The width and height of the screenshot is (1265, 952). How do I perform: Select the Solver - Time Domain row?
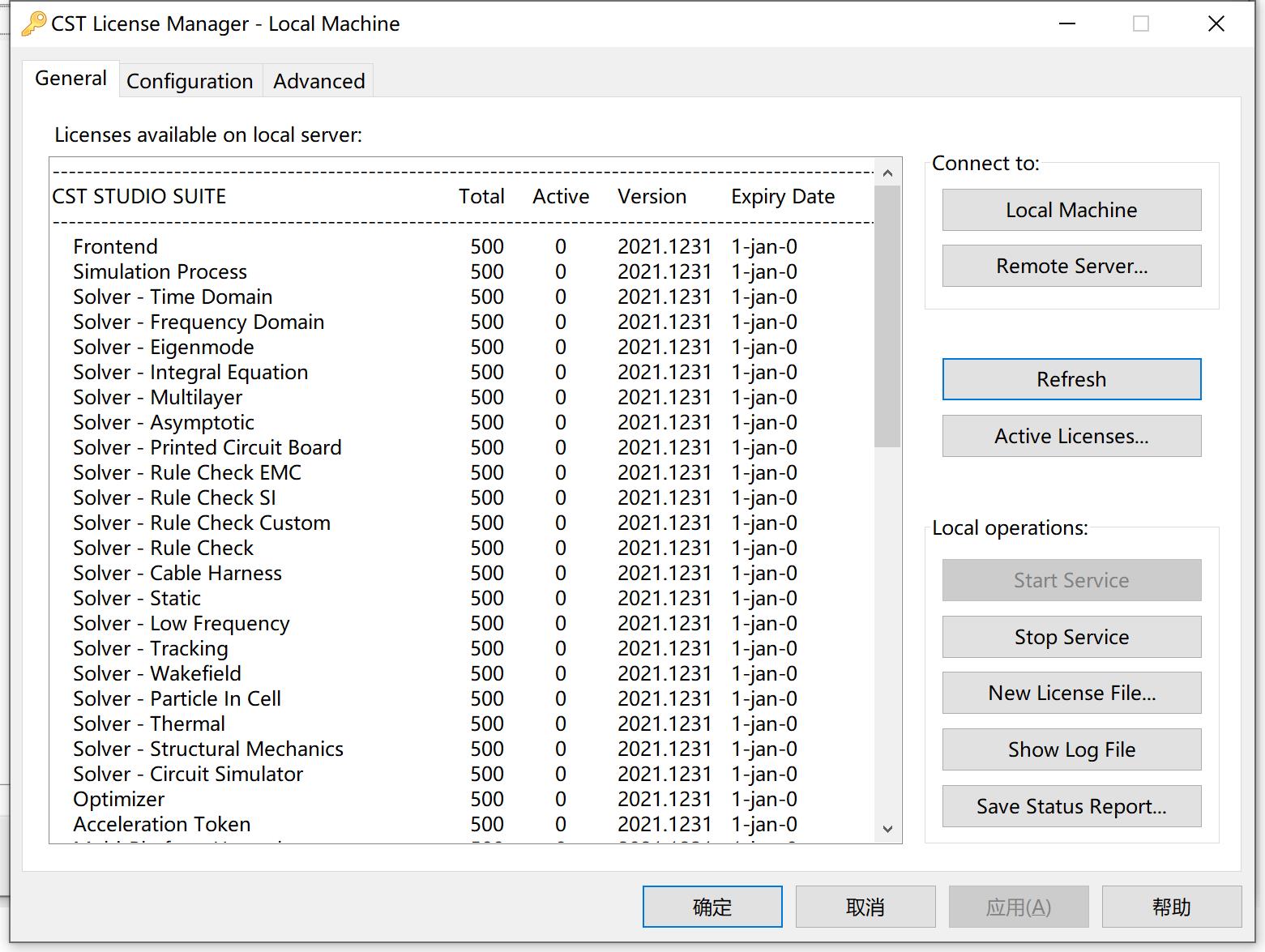(173, 297)
